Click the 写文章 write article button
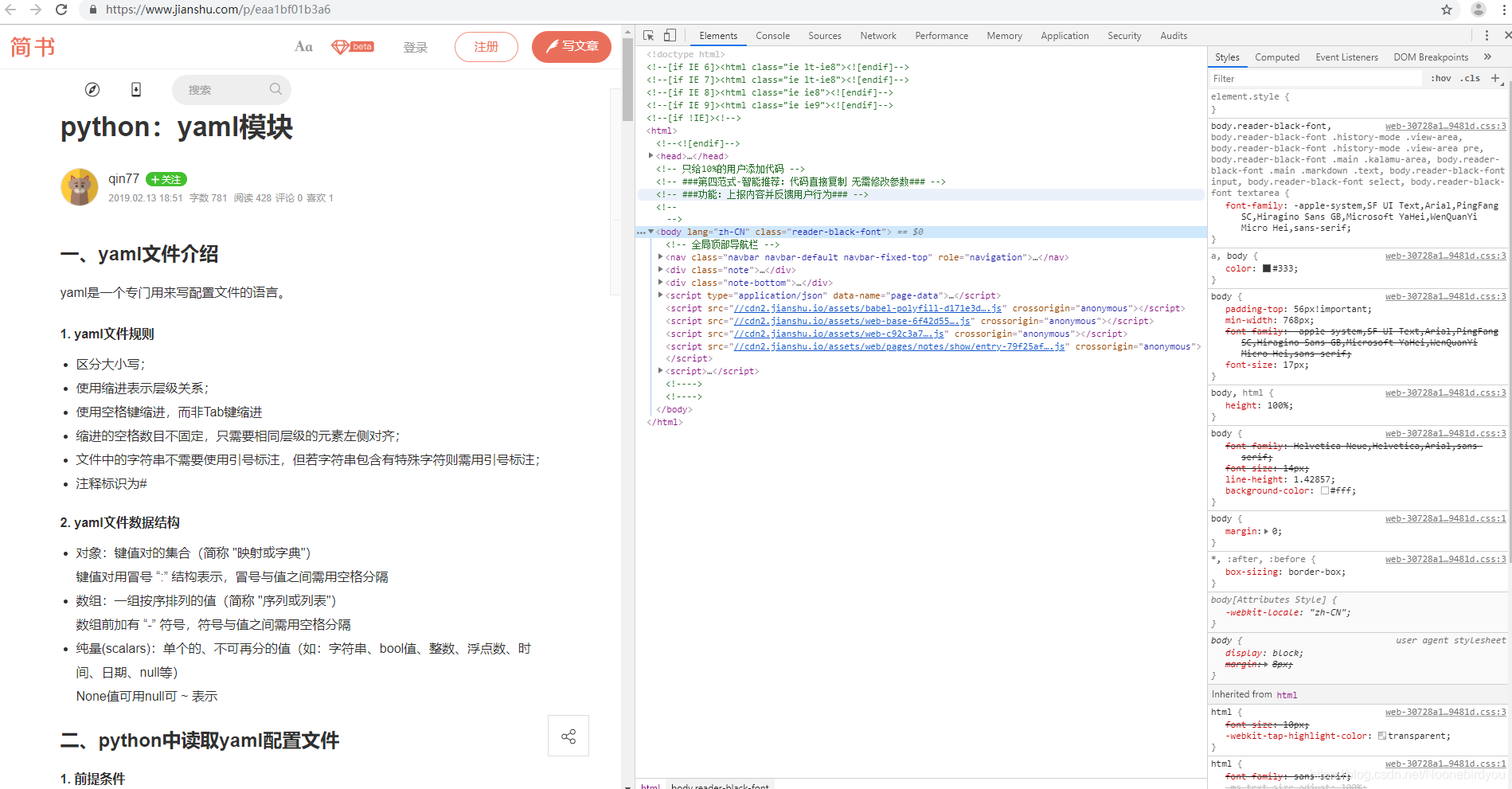Screen dimensions: 1512x789 coord(572,47)
